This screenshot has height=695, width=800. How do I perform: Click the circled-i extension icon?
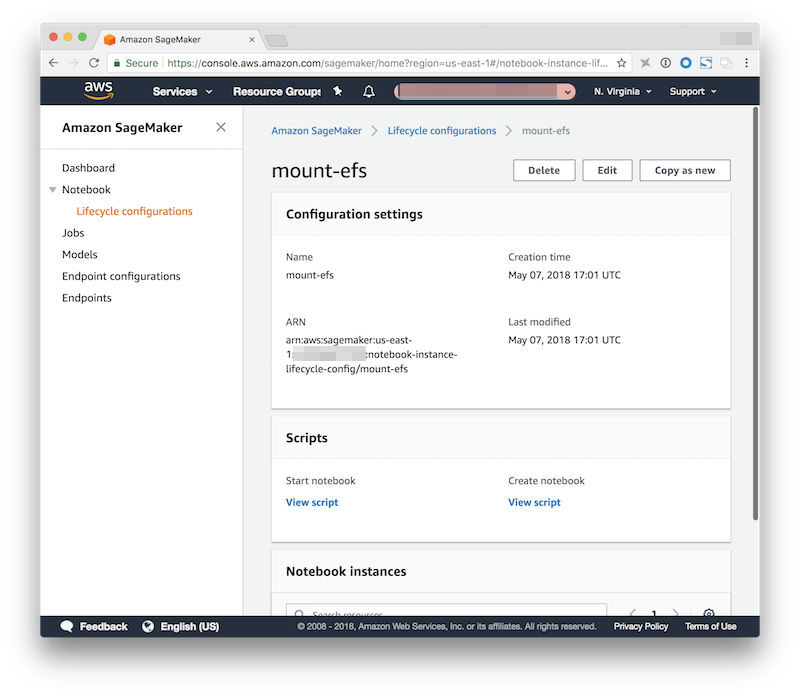pyautogui.click(x=665, y=63)
